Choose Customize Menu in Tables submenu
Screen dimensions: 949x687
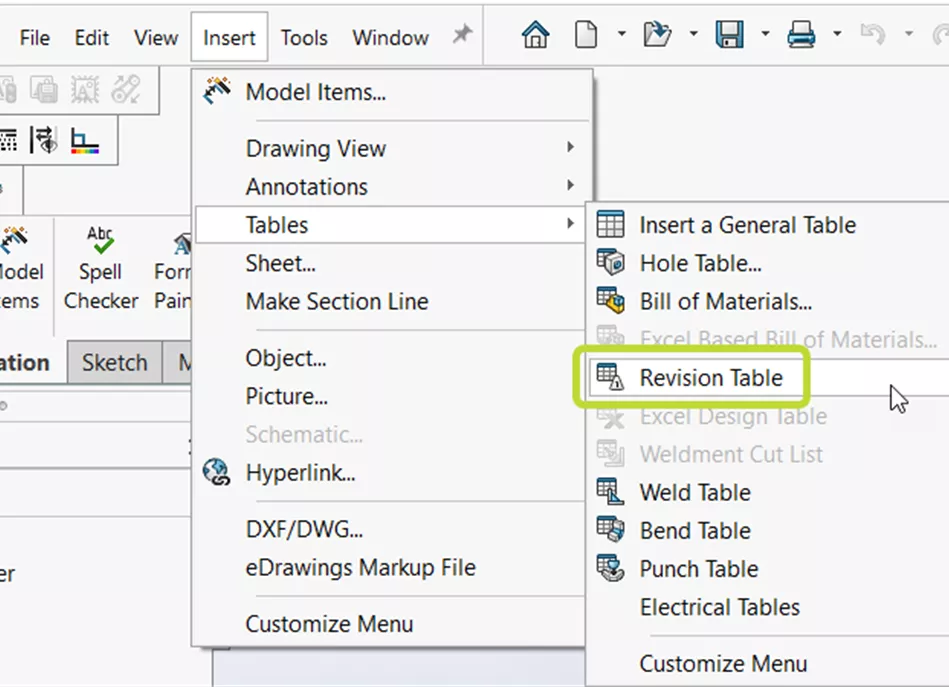(722, 663)
